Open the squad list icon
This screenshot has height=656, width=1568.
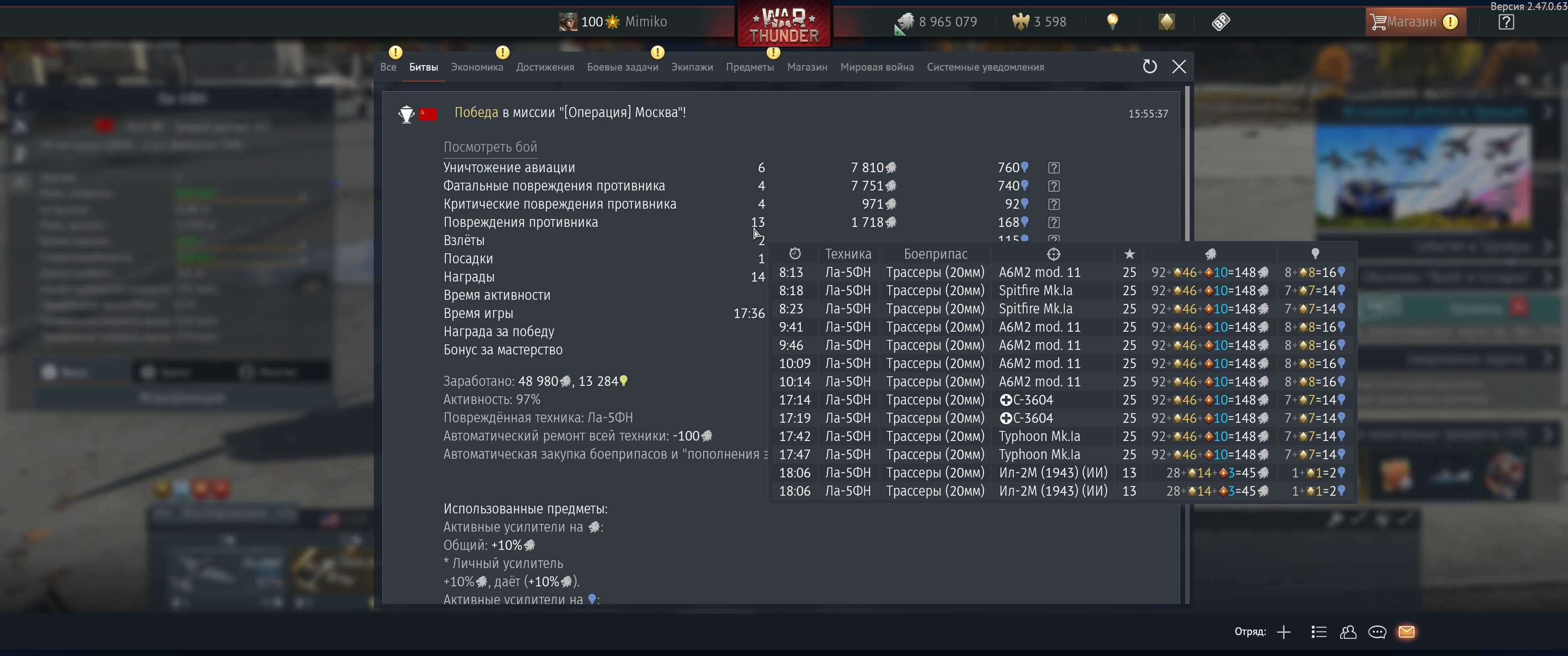pos(1318,632)
